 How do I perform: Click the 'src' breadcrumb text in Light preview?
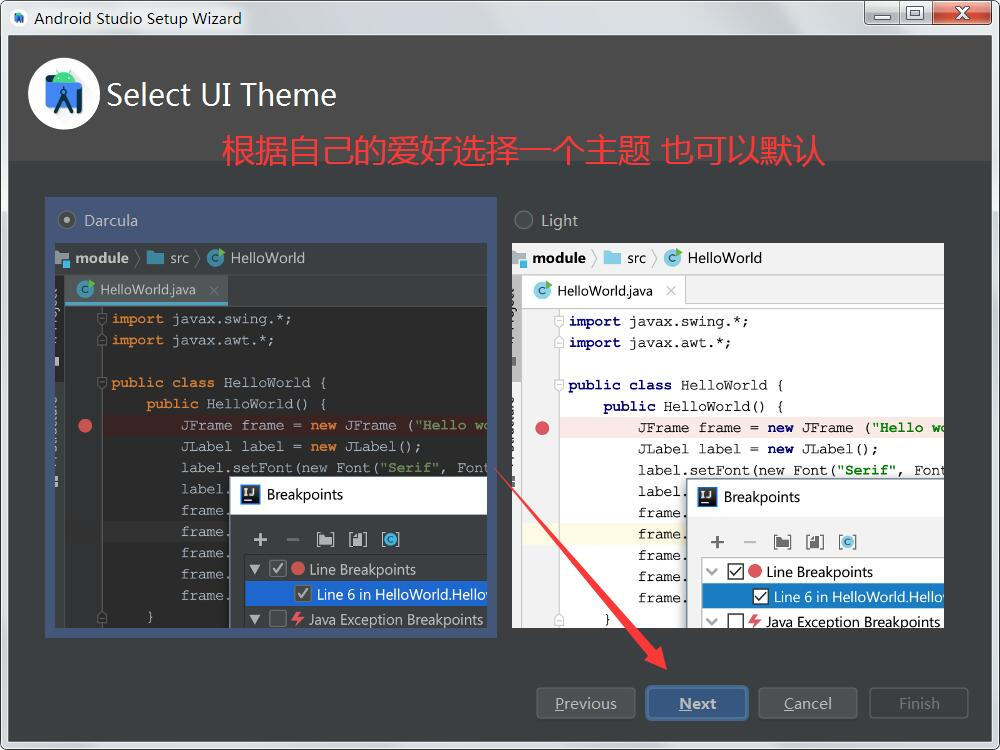[636, 258]
